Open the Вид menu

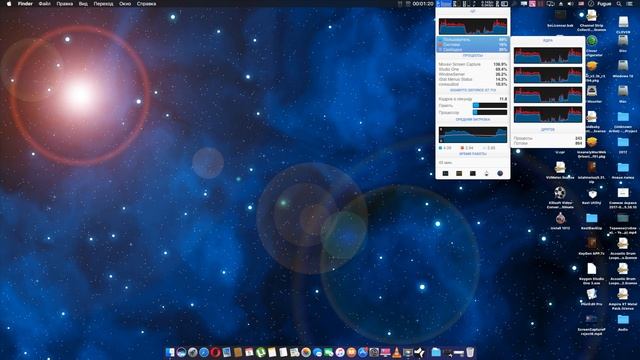coord(83,4)
